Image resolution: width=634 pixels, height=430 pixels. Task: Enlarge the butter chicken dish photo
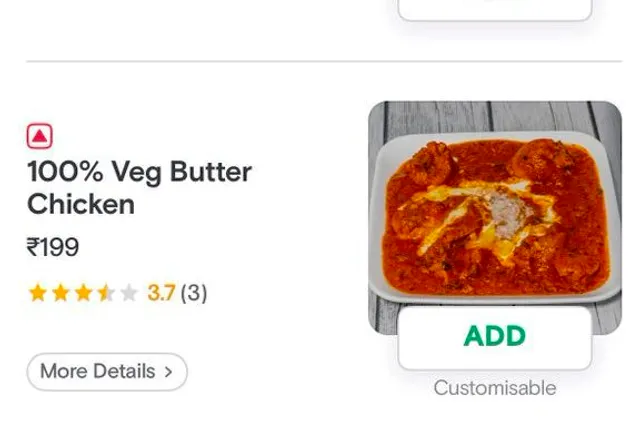(x=494, y=200)
